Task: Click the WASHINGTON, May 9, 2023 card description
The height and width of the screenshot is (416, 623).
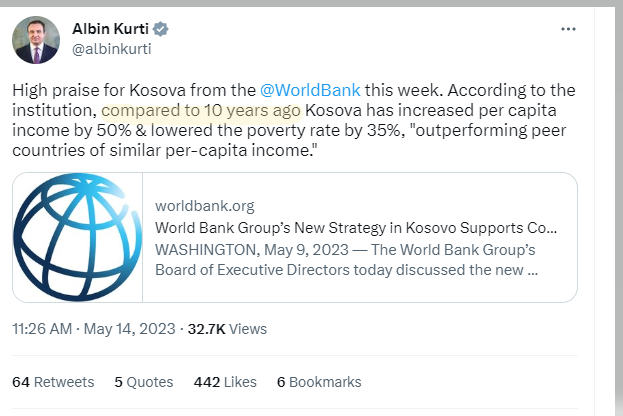Action: [346, 260]
